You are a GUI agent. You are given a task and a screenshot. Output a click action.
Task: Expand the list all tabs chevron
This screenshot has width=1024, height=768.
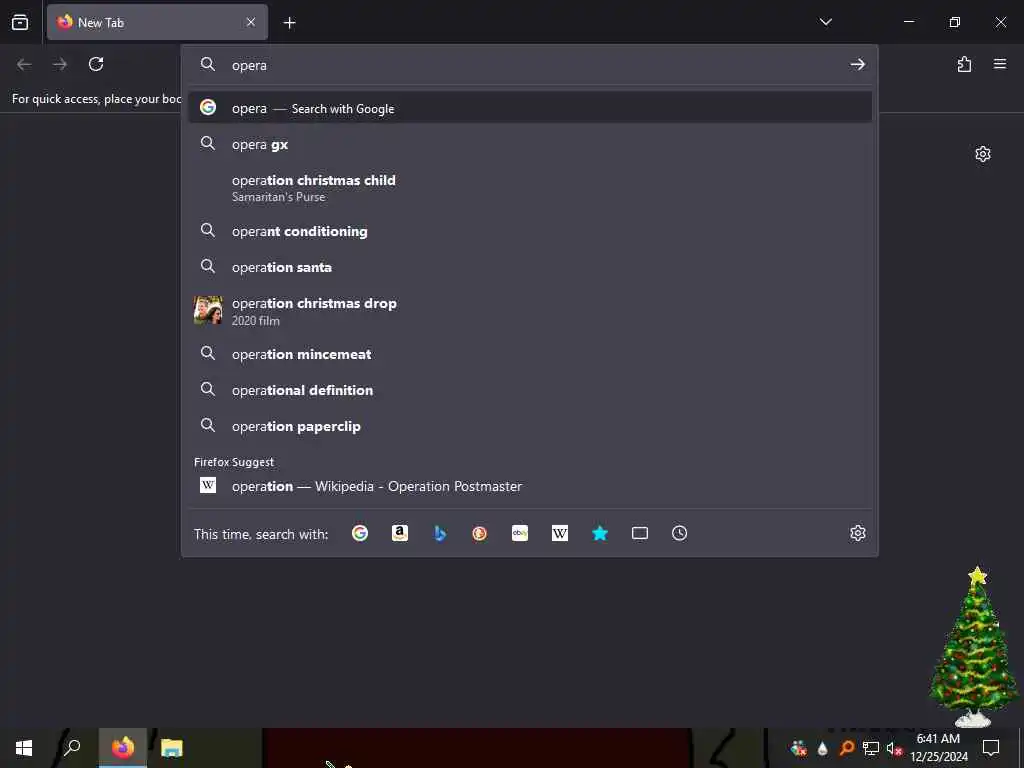825,22
